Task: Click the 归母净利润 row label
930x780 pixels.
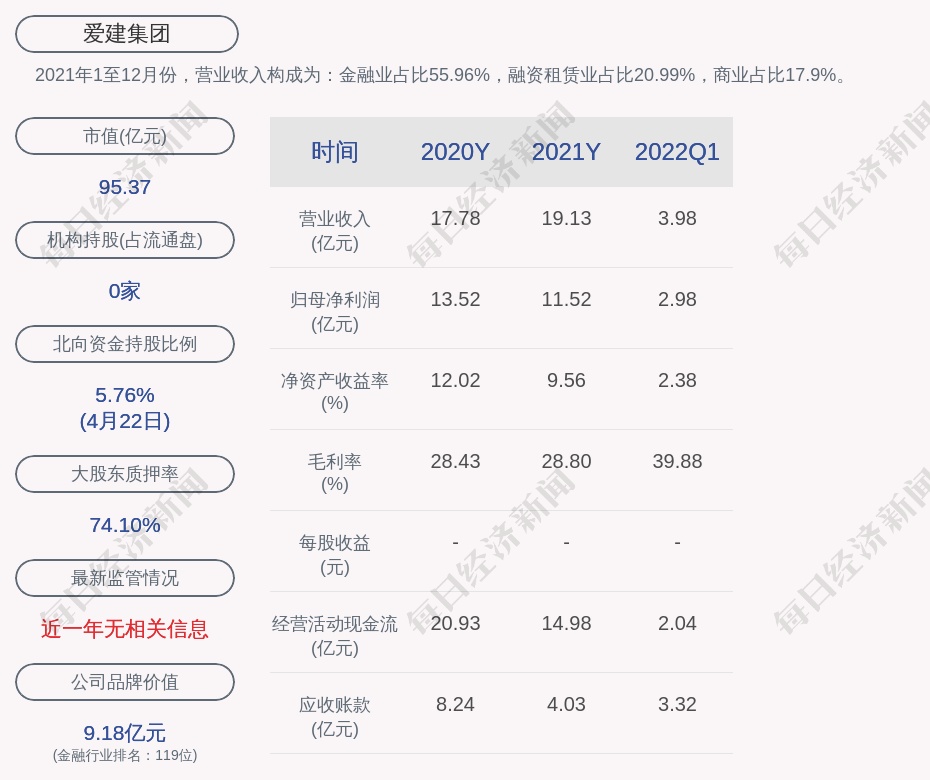Action: [335, 312]
